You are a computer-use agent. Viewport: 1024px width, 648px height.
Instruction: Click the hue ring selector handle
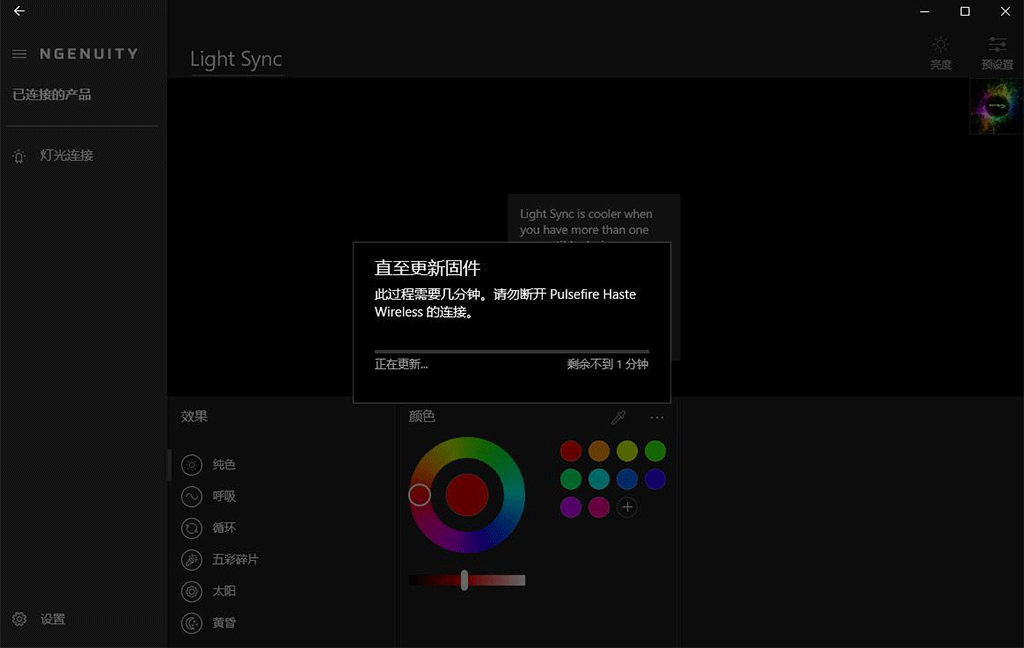pos(420,494)
